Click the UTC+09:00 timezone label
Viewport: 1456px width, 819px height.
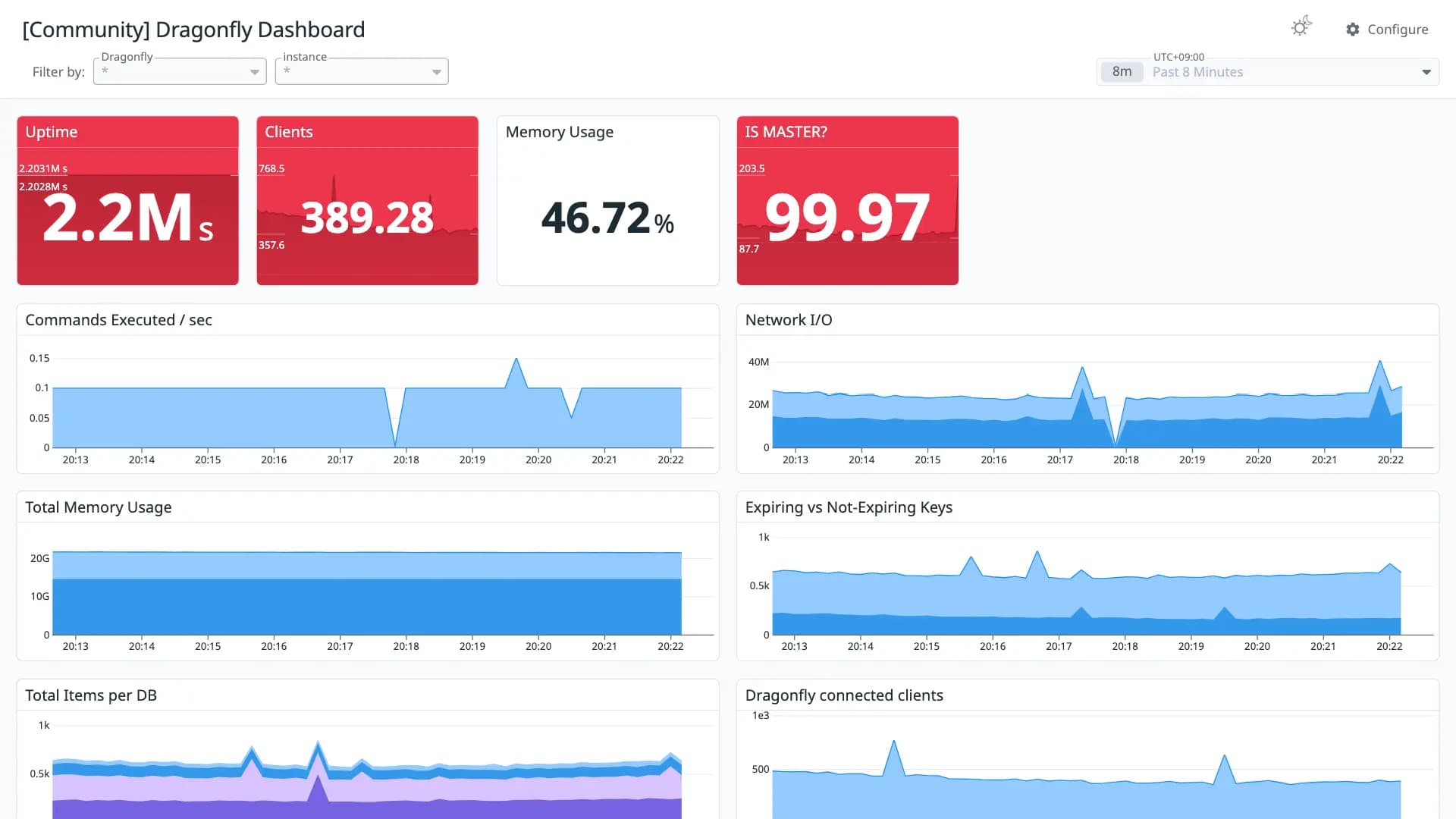[1178, 57]
